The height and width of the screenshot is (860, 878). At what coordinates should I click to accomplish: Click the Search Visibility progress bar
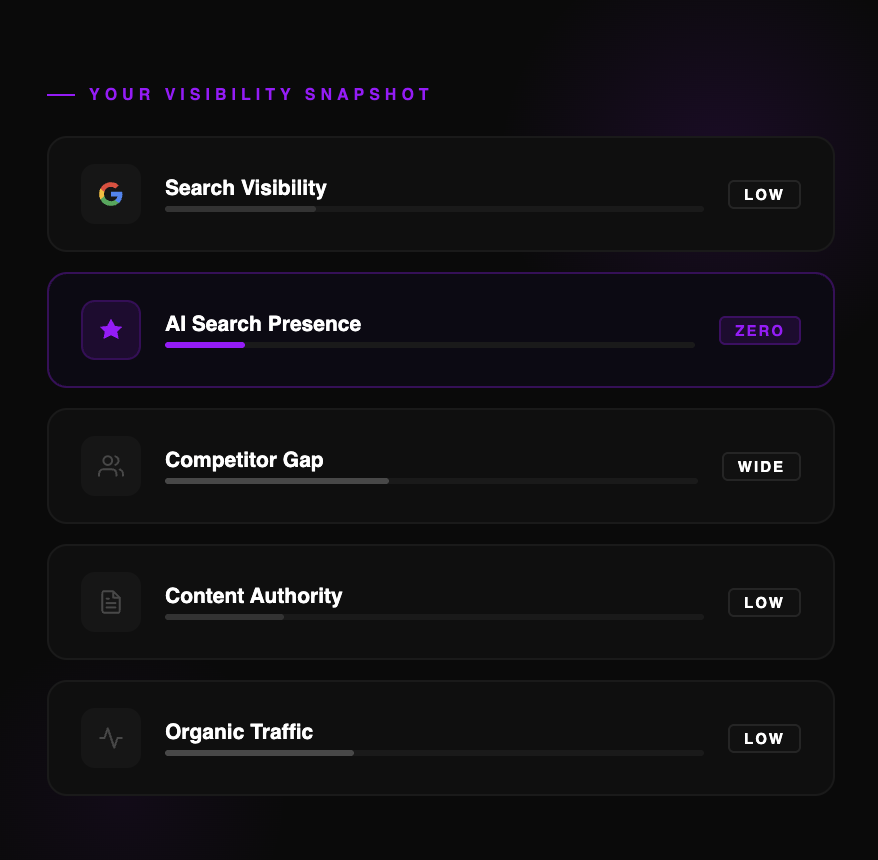pos(434,209)
